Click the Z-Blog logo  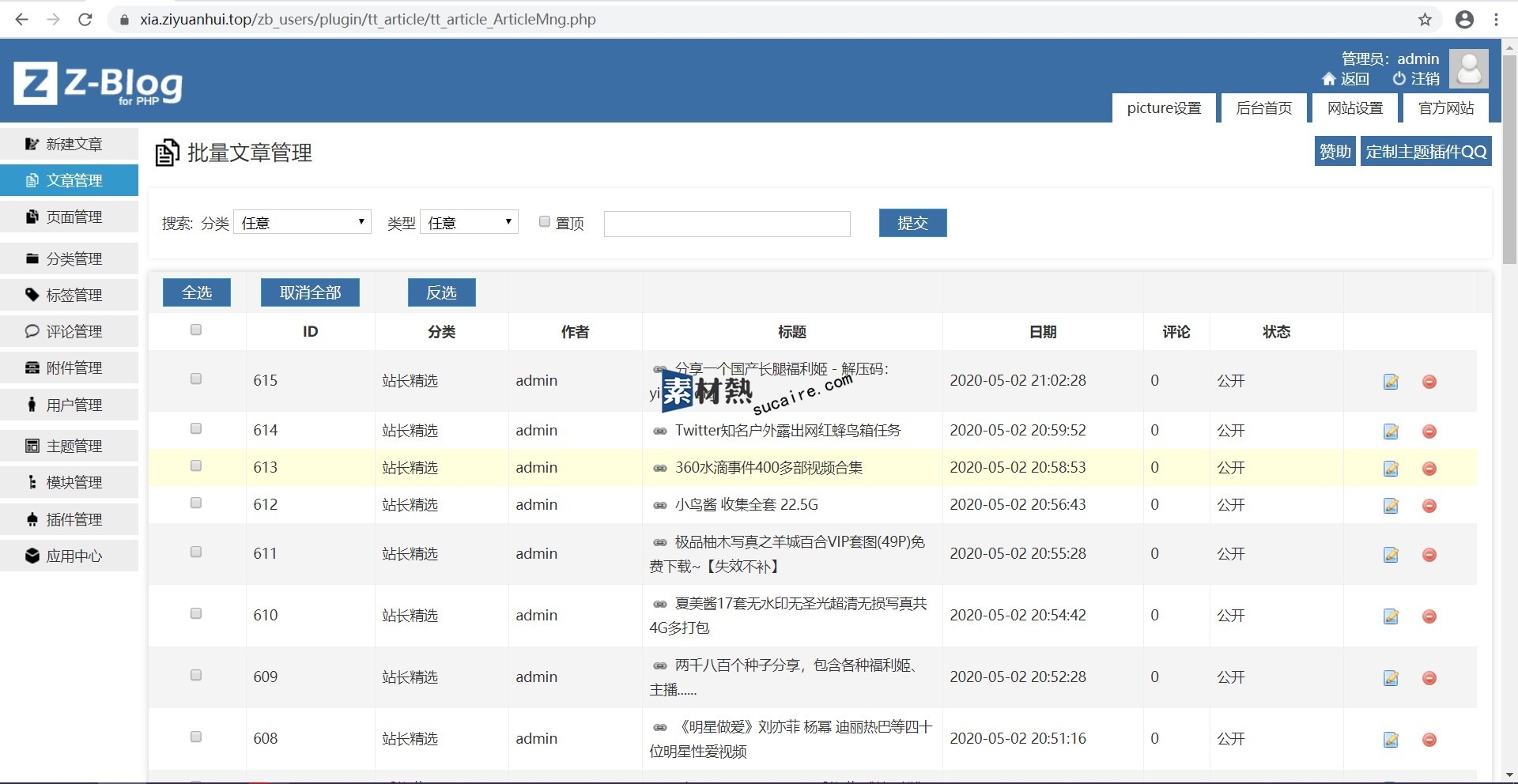98,84
